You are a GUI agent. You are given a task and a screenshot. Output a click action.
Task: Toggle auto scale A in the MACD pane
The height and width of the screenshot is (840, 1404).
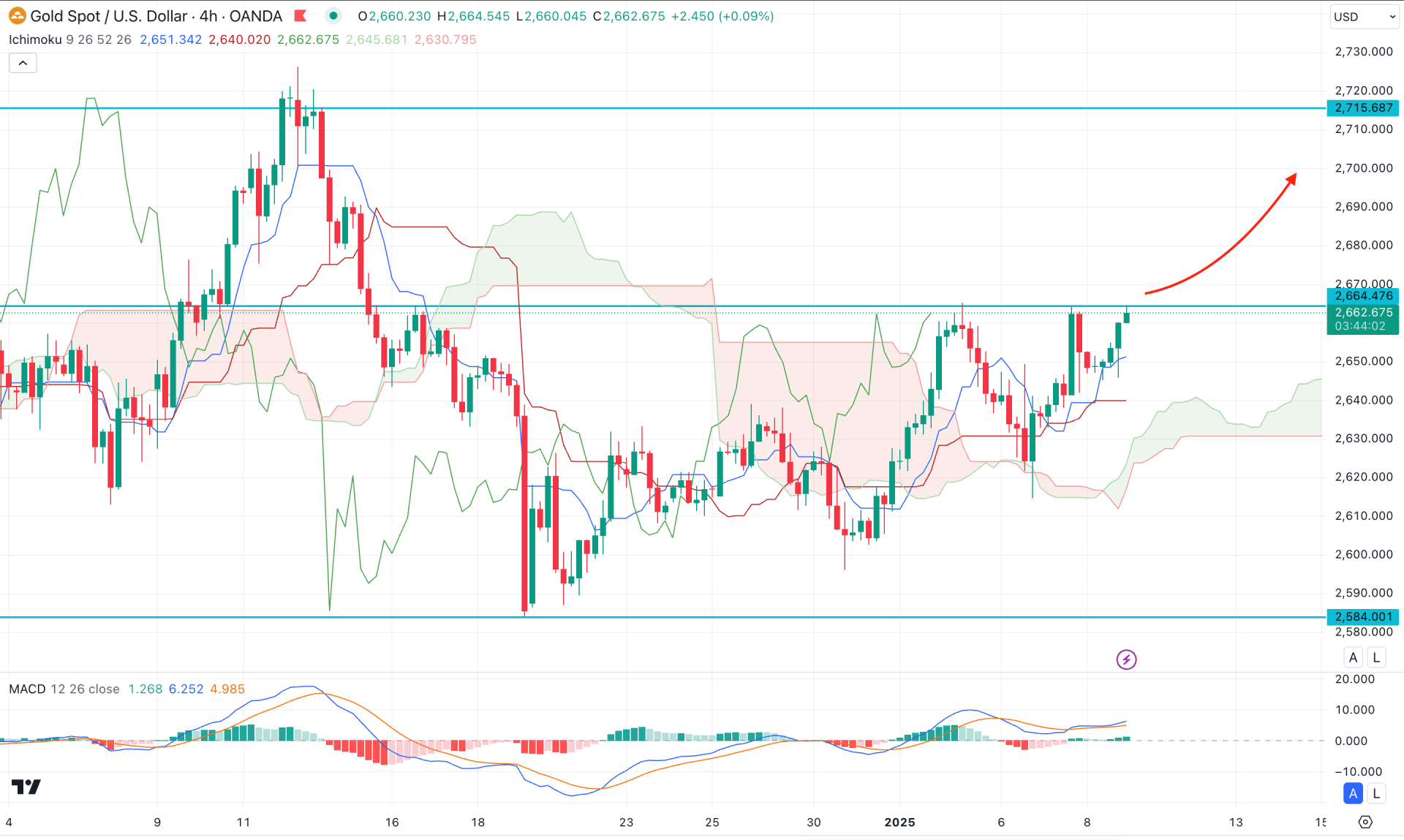tap(1353, 793)
